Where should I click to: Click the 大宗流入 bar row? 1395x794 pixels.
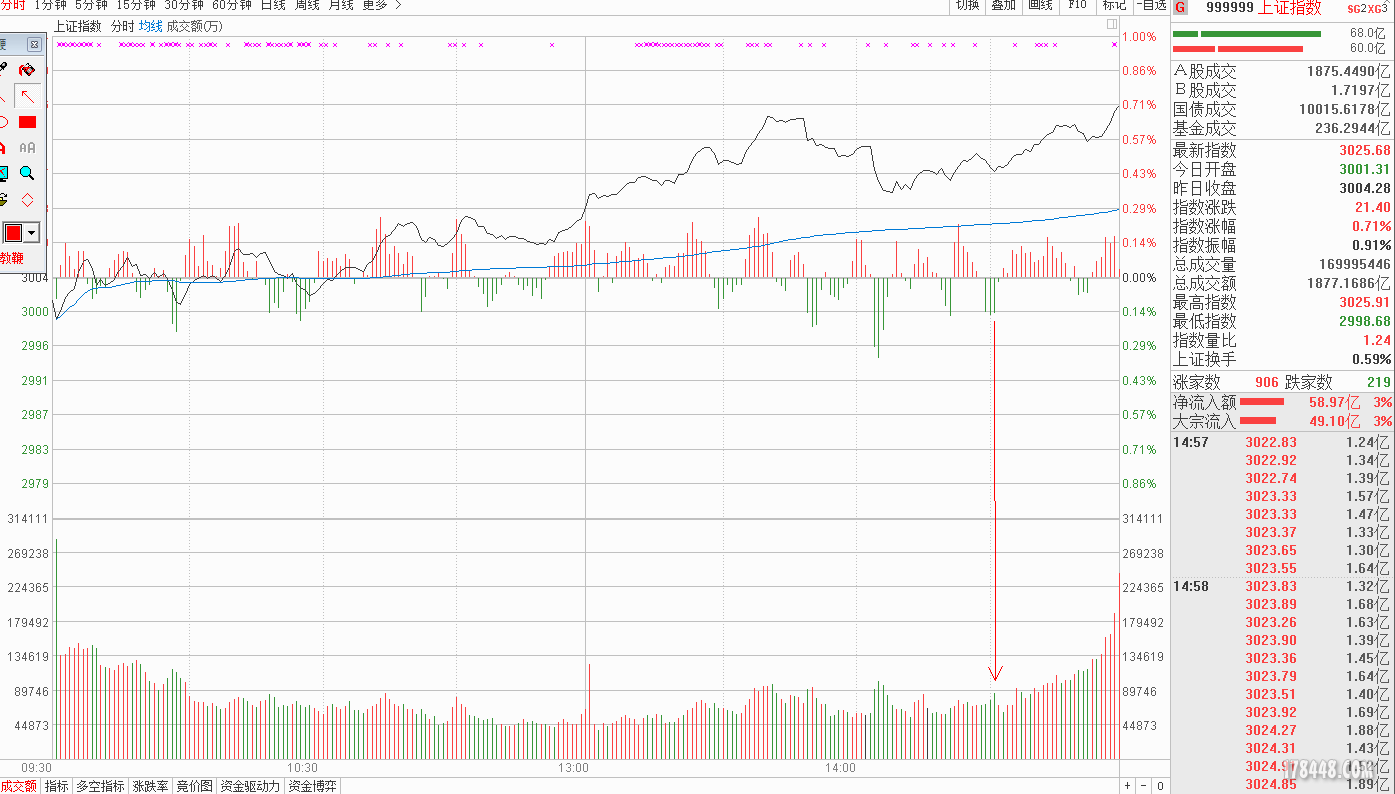pyautogui.click(x=1282, y=422)
